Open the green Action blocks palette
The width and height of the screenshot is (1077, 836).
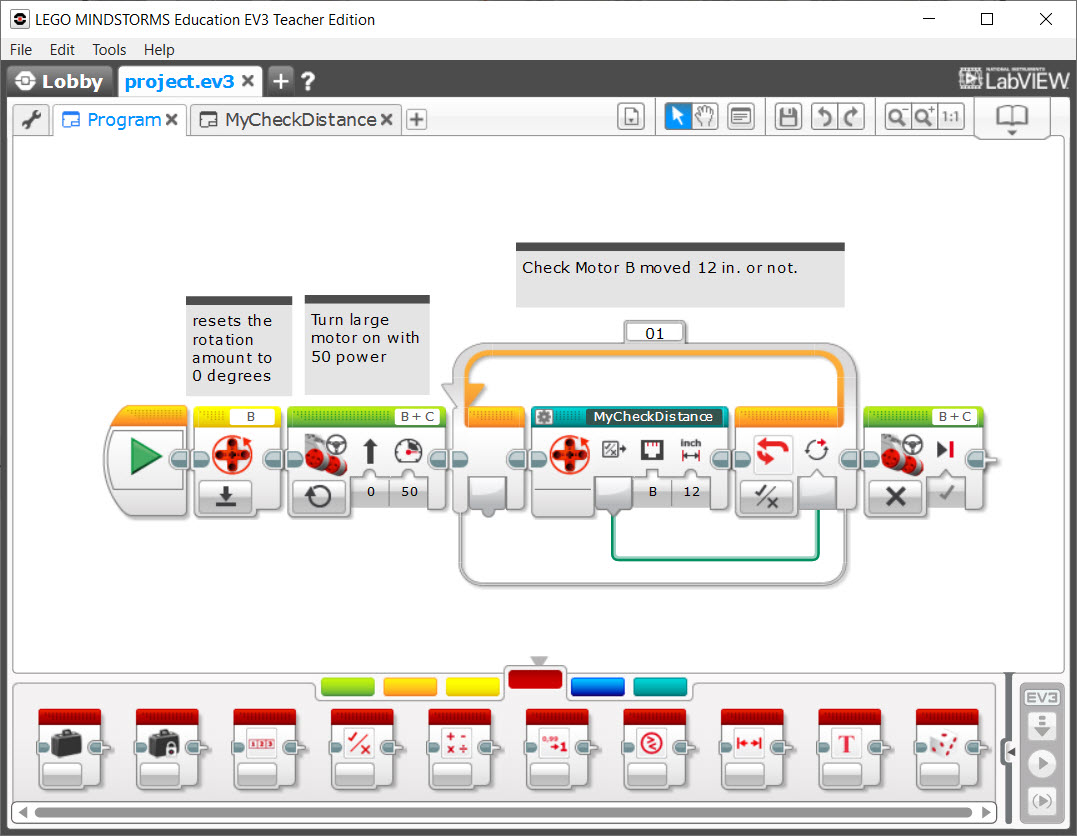(x=347, y=687)
